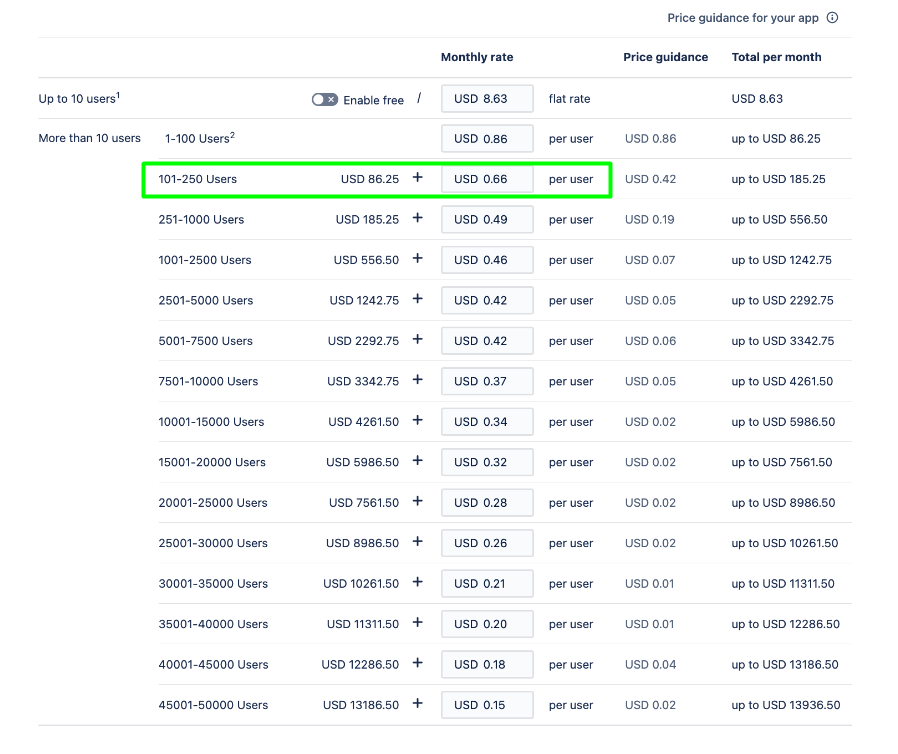This screenshot has width=898, height=754.
Task: Open the Price guidance info tooltip
Action: [x=834, y=17]
